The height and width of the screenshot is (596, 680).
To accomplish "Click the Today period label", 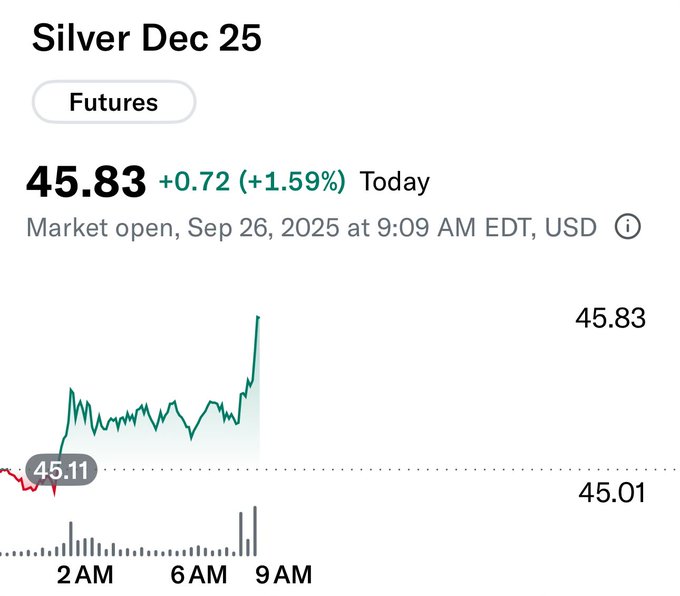I will pyautogui.click(x=394, y=182).
